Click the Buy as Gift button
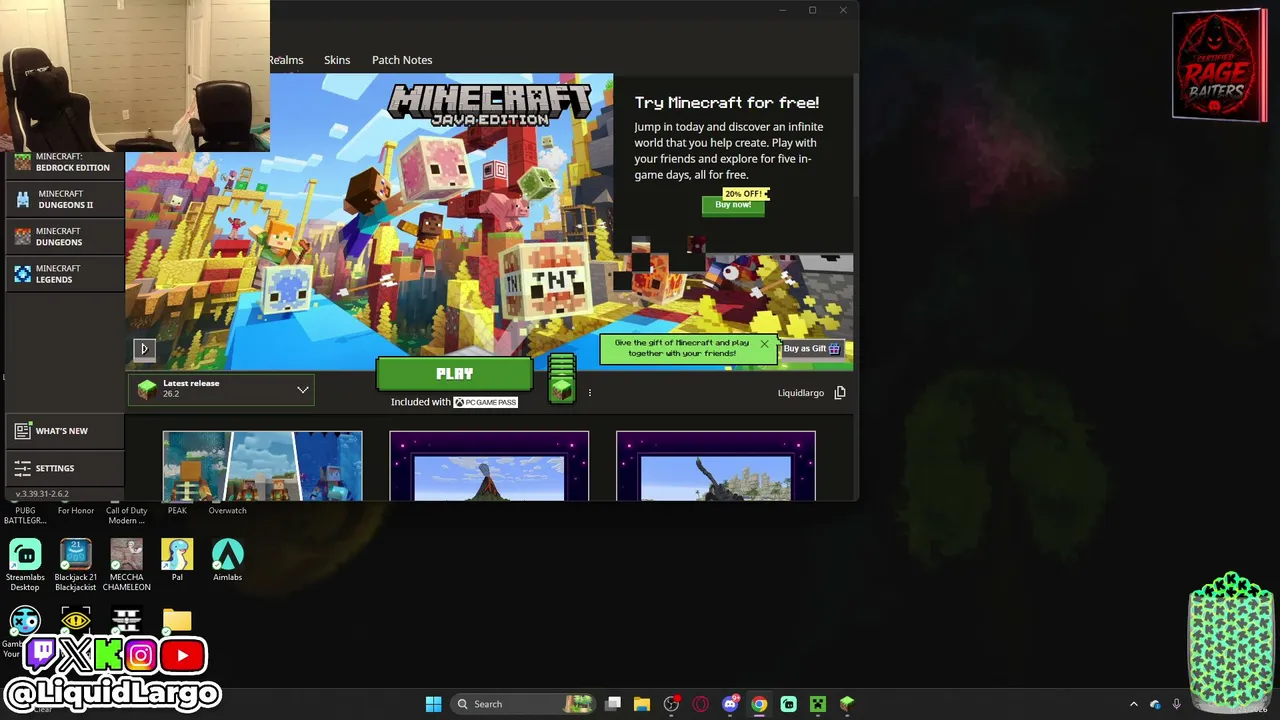 click(812, 349)
